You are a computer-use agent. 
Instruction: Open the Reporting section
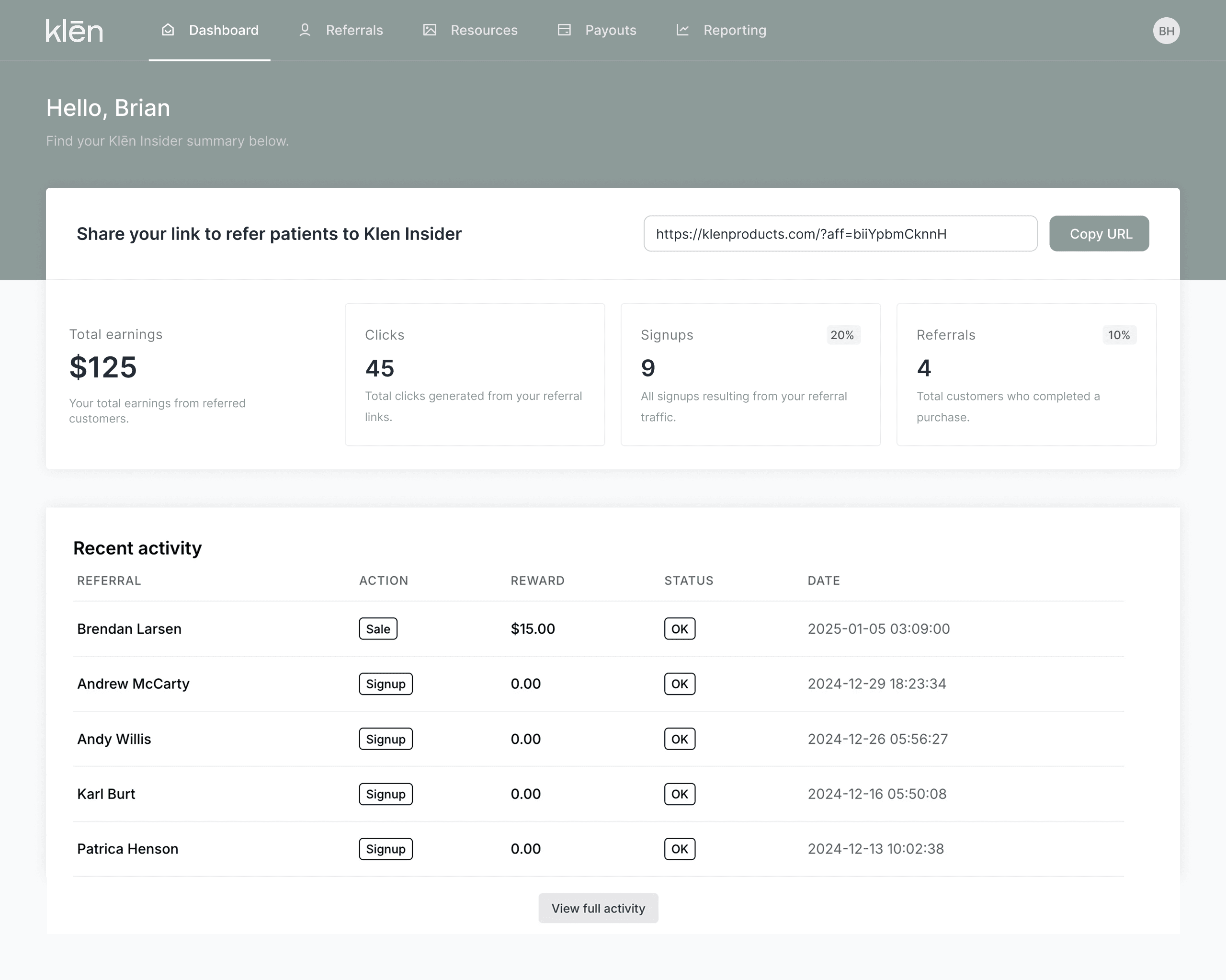(735, 30)
